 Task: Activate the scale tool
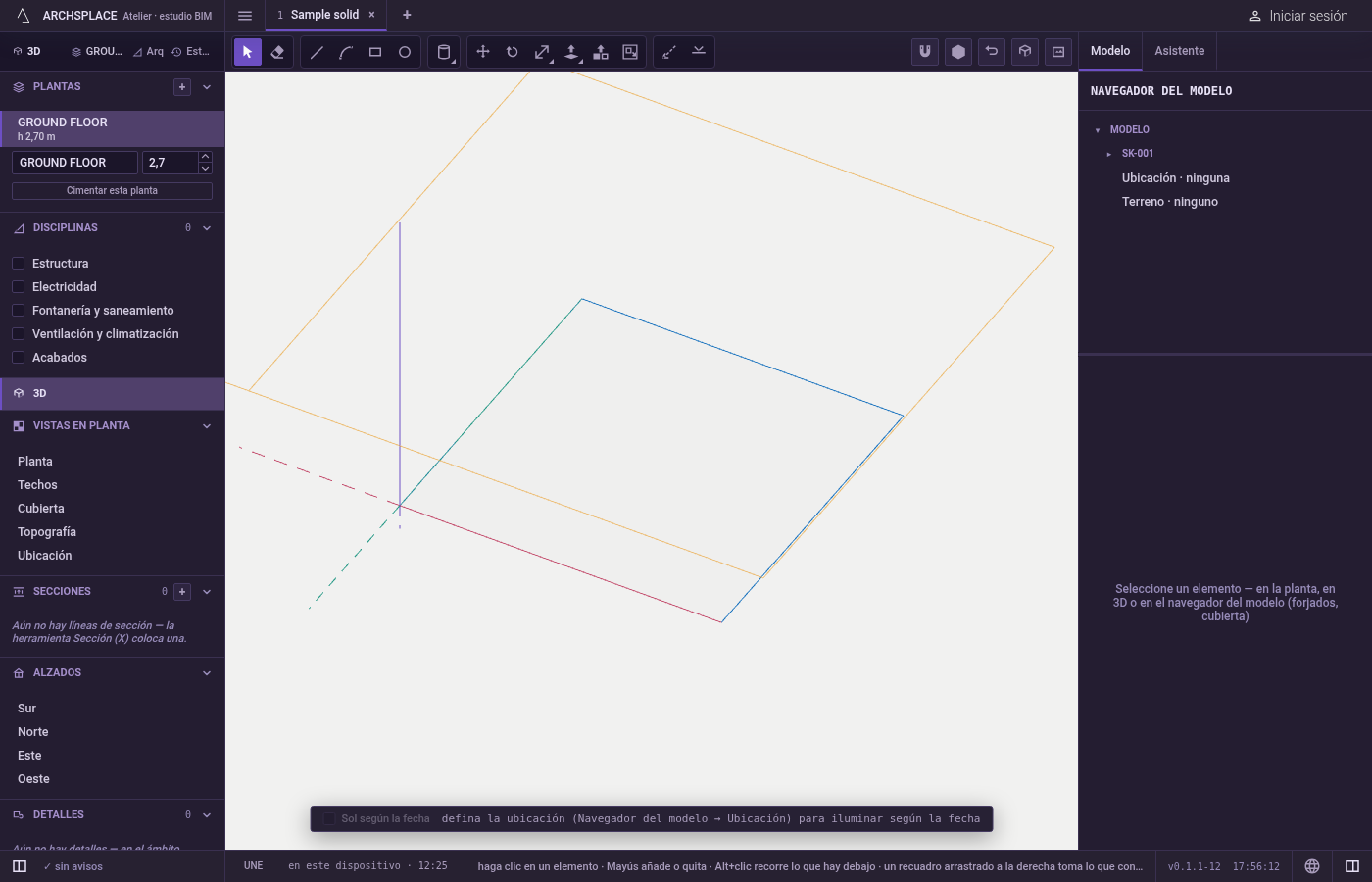tap(542, 52)
